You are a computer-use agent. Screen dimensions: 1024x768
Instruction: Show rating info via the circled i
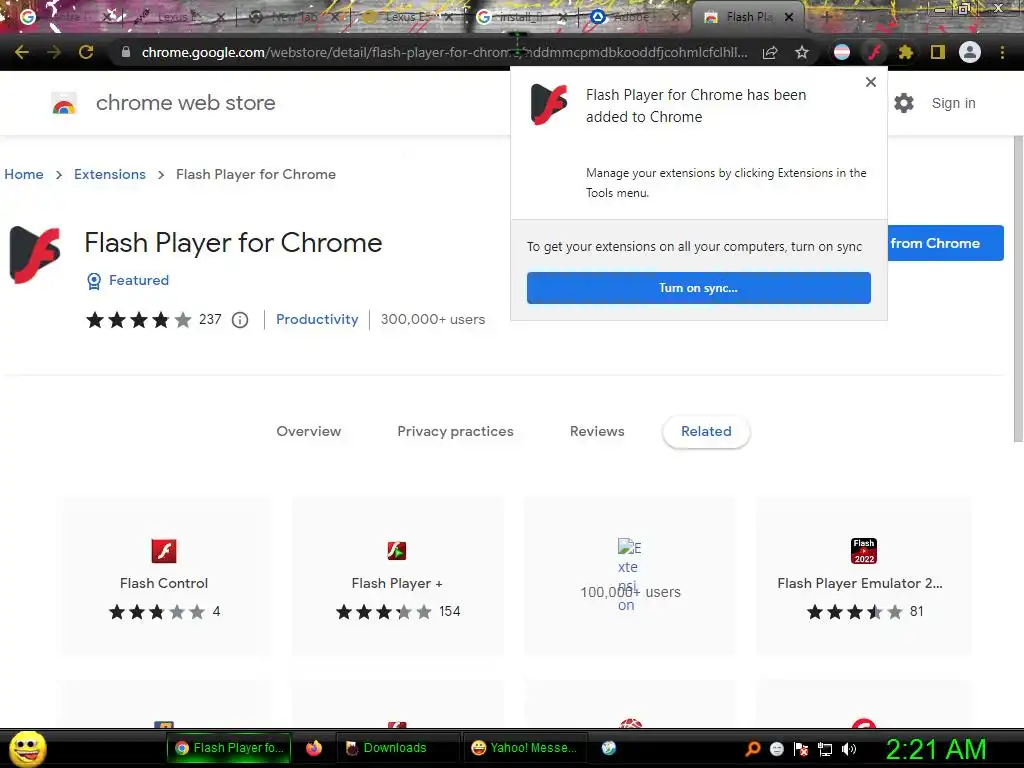(x=240, y=320)
